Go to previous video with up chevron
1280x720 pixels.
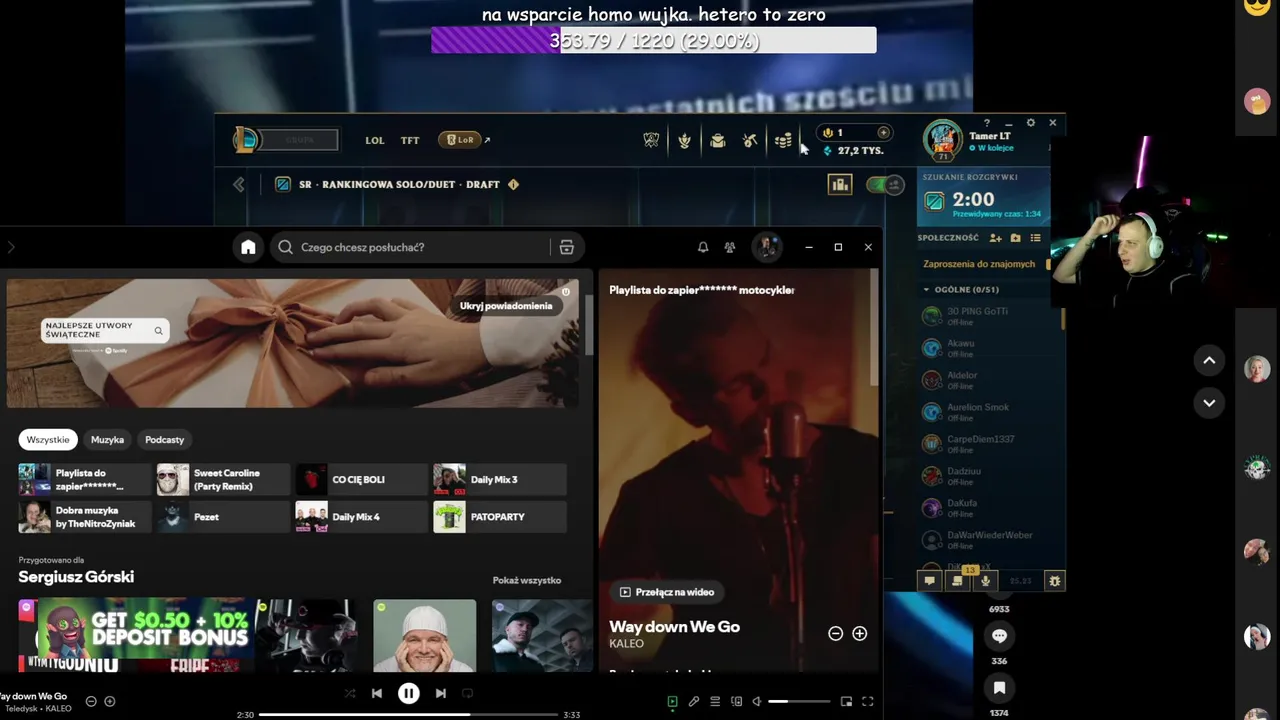click(1209, 360)
